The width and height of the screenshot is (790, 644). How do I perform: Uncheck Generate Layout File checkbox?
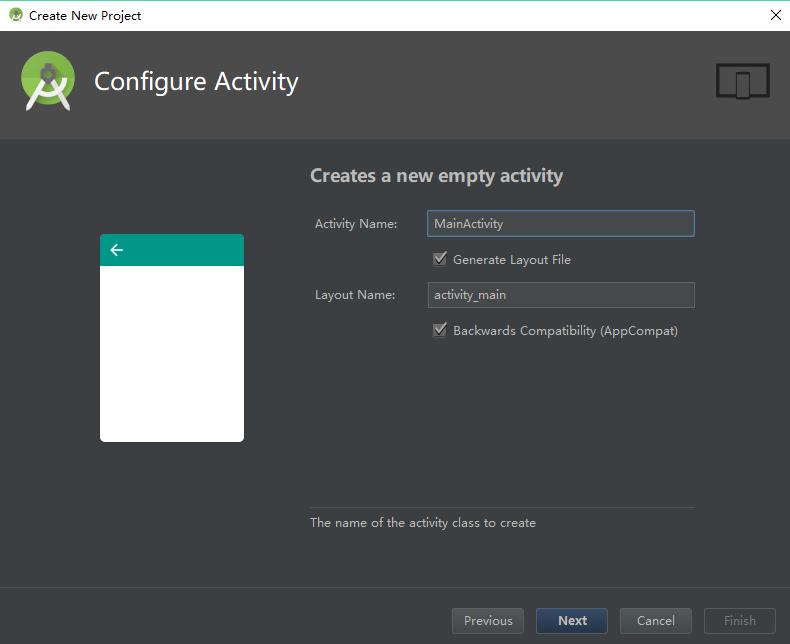440,260
